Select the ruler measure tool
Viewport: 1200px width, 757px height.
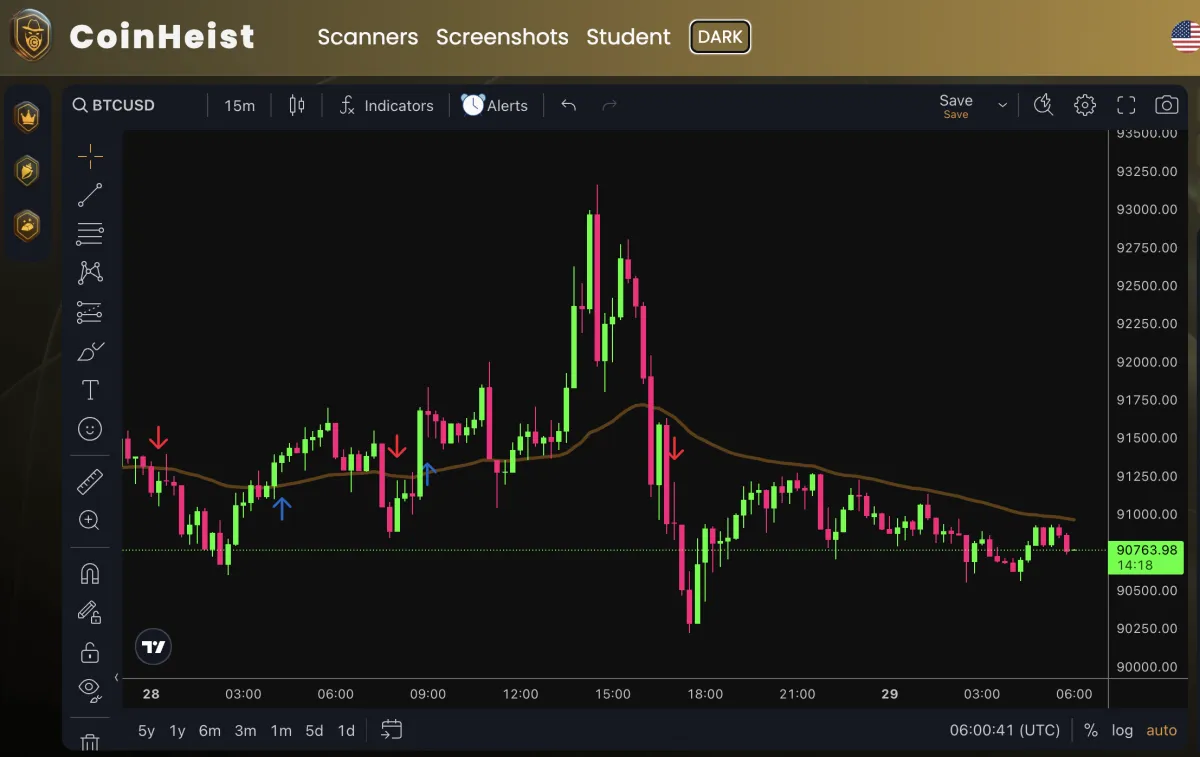90,482
